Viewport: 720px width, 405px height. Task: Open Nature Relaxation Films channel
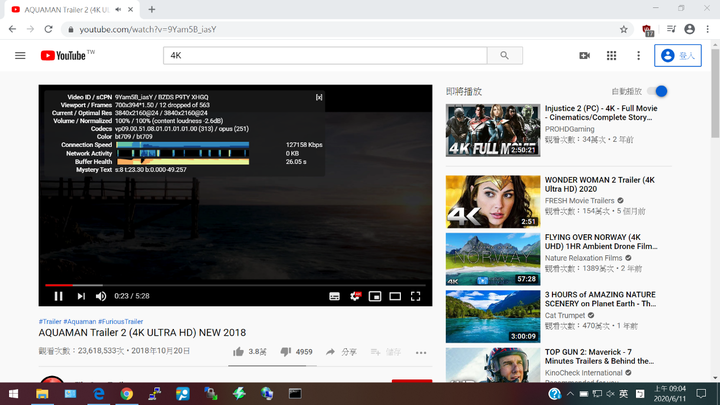click(583, 258)
